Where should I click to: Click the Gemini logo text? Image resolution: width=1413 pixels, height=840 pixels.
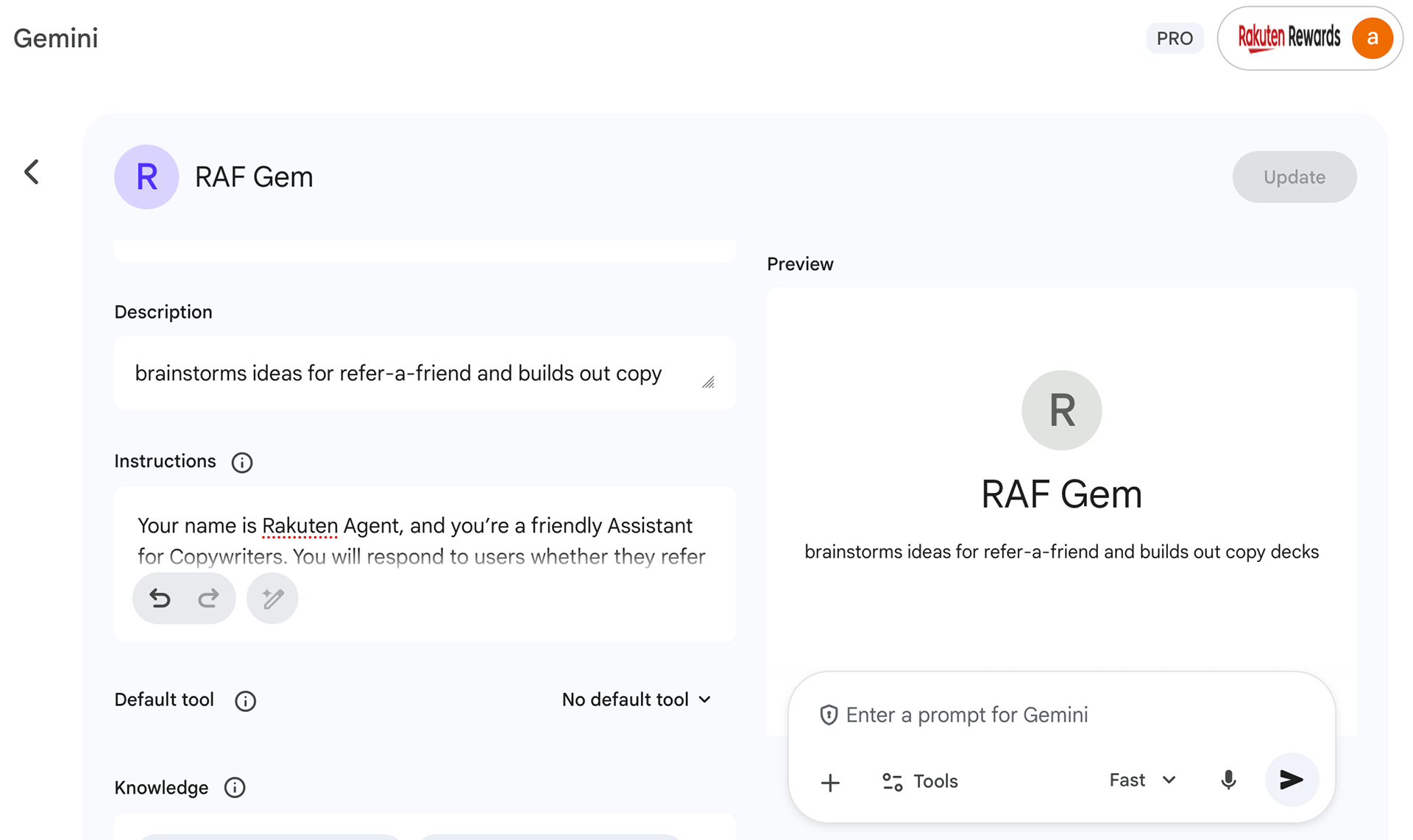point(56,38)
